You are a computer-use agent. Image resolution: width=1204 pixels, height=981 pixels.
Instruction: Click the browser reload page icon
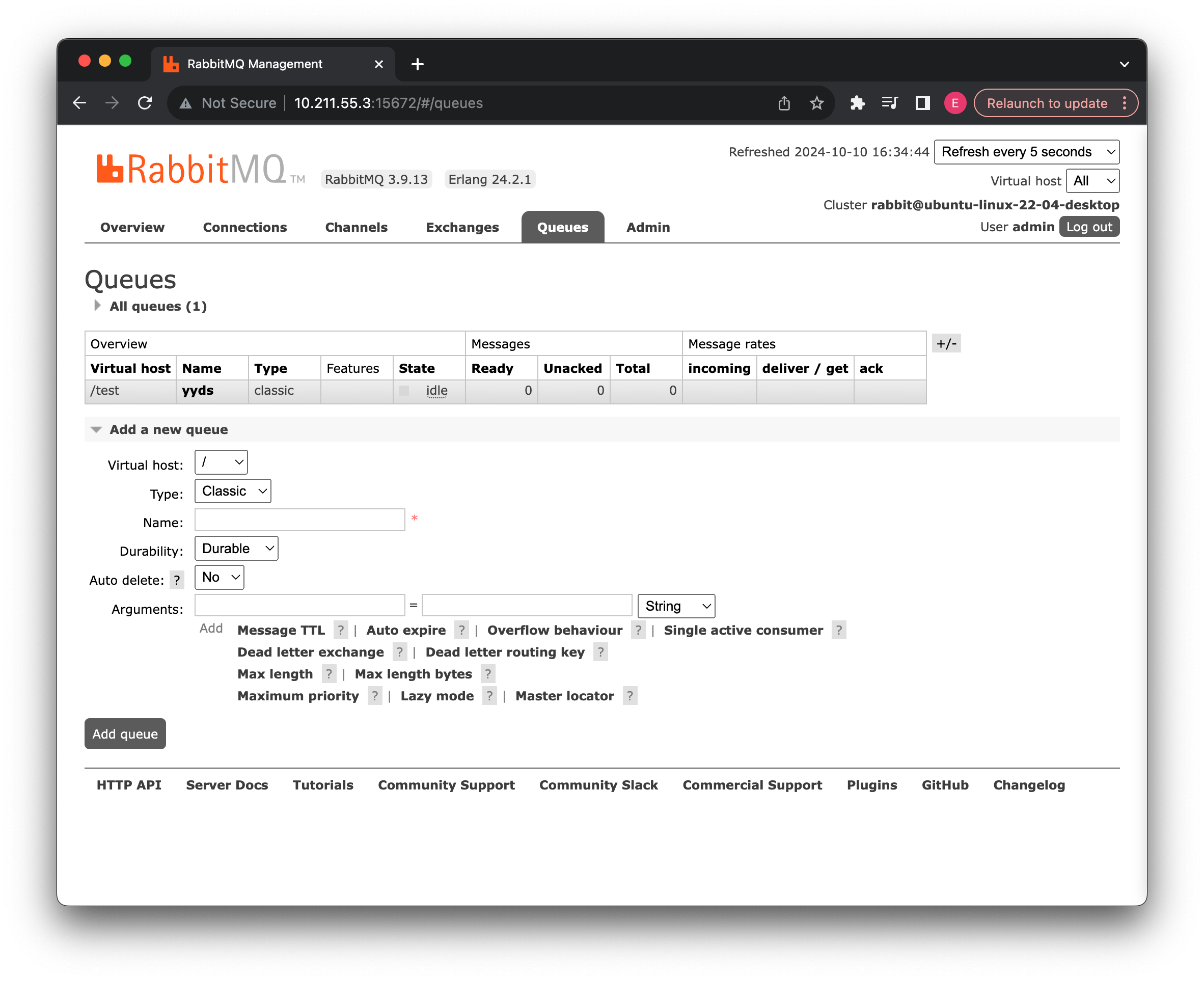(x=145, y=103)
